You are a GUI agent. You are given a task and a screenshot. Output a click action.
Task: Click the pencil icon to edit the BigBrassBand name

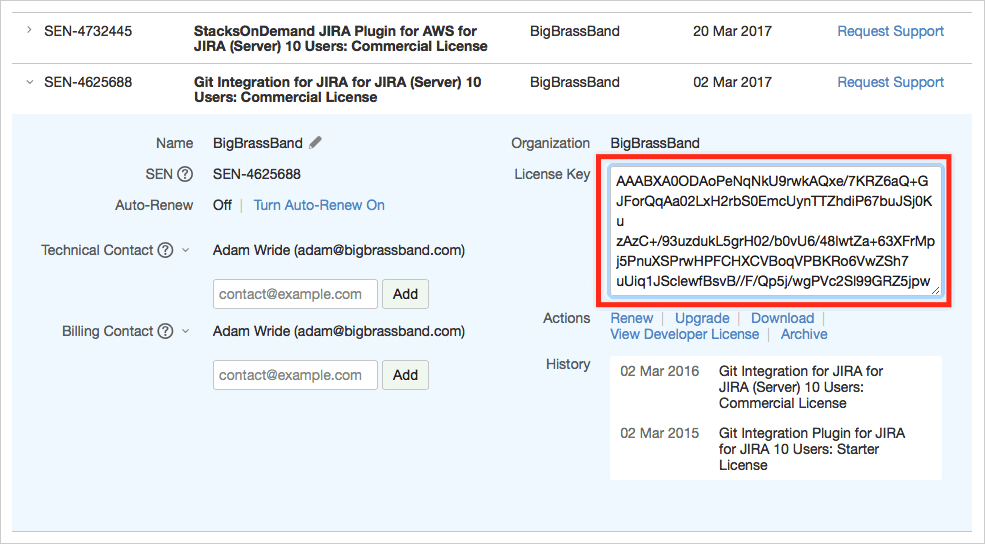click(316, 143)
